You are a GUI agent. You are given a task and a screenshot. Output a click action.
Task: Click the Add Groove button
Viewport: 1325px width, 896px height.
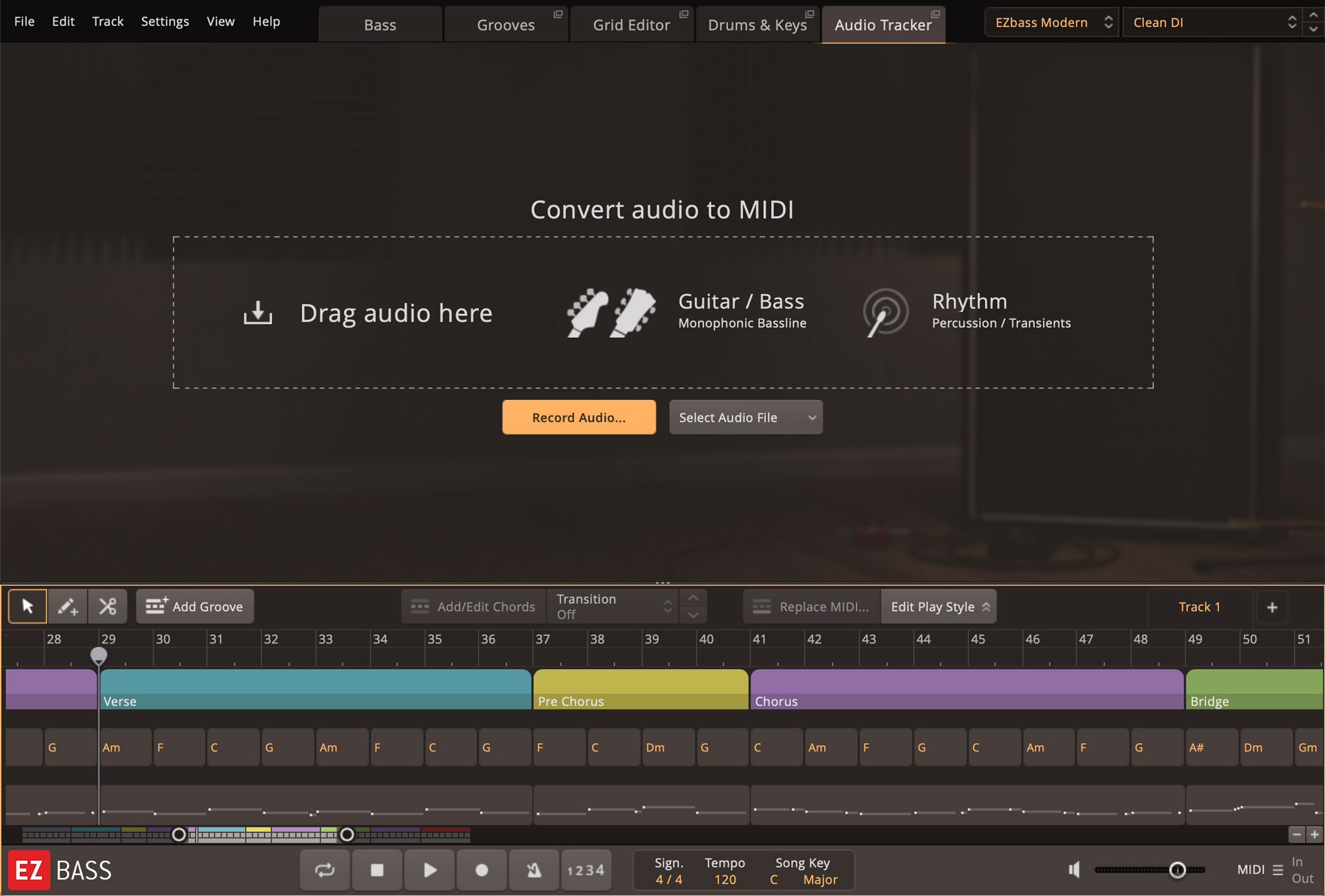[195, 607]
